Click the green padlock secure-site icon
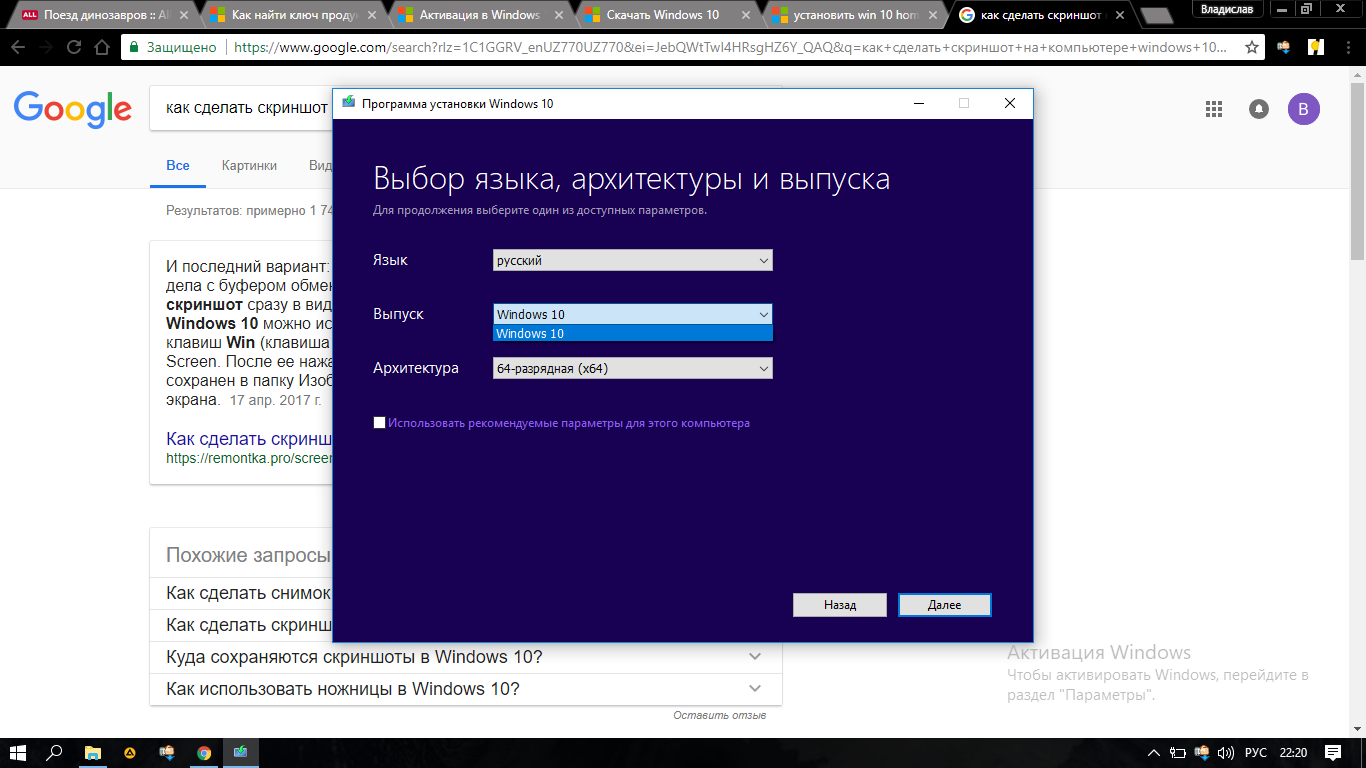 (135, 47)
